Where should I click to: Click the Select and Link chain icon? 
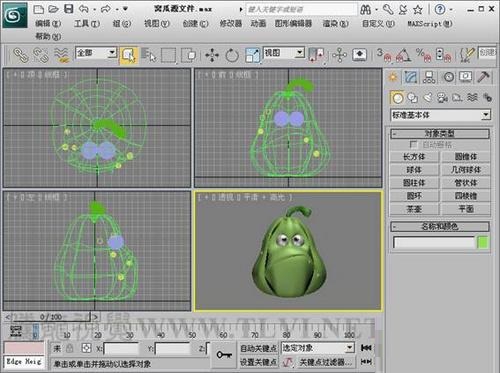click(x=21, y=55)
